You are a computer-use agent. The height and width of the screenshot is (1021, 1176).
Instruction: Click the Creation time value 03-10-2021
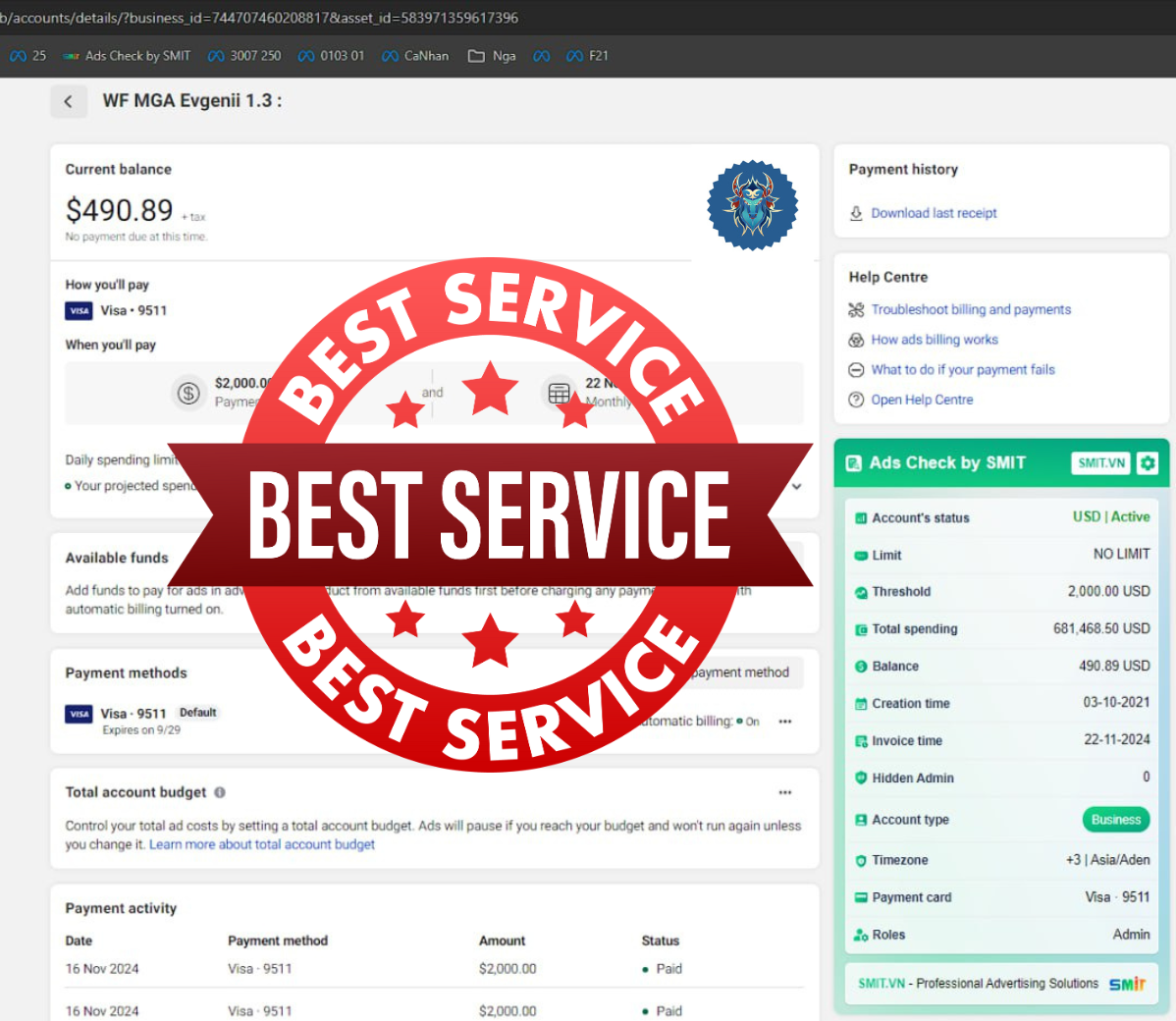click(1116, 703)
